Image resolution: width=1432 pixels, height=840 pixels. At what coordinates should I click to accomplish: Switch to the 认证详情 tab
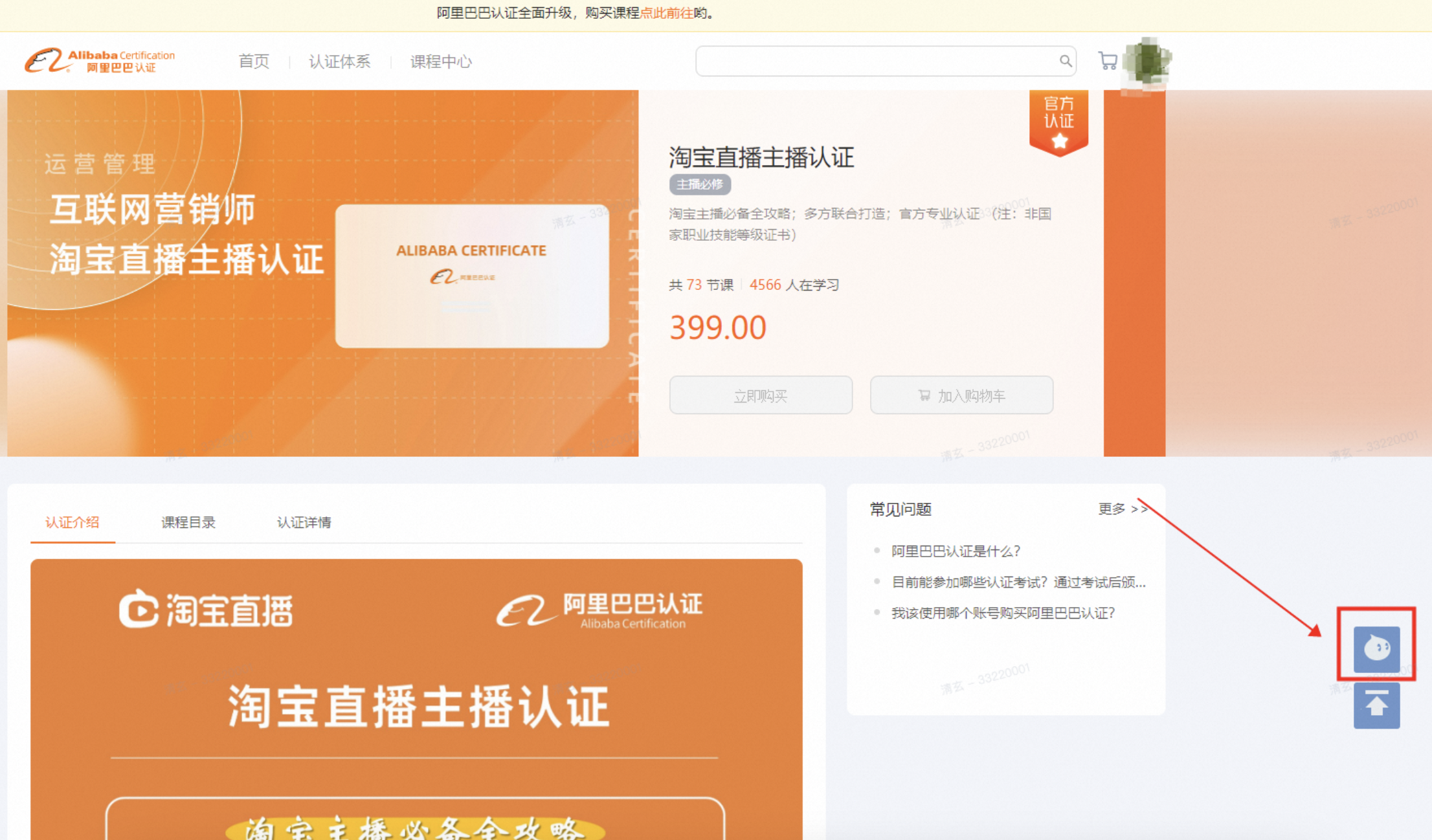(304, 522)
